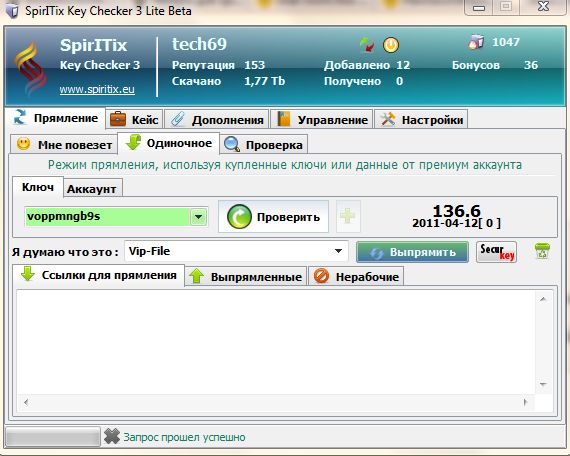The image size is (570, 456).
Task: Switch to the Ключ tab
Action: 38,187
